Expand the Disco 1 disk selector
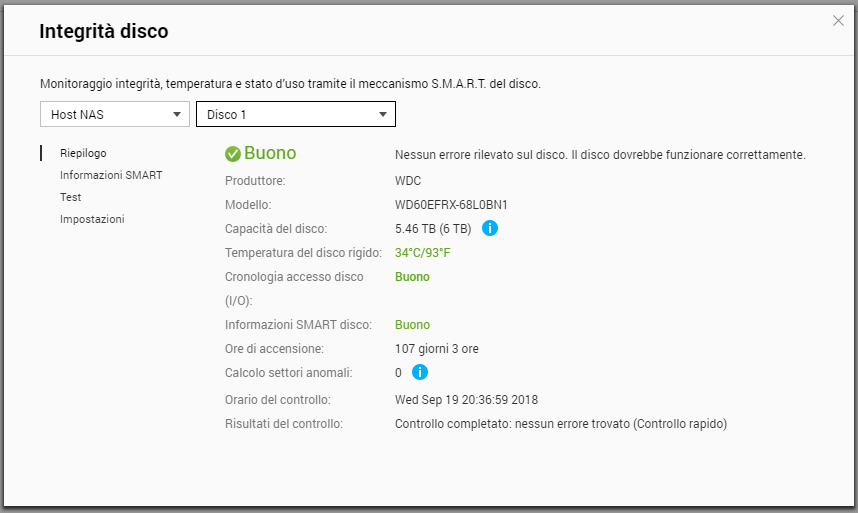 point(295,115)
